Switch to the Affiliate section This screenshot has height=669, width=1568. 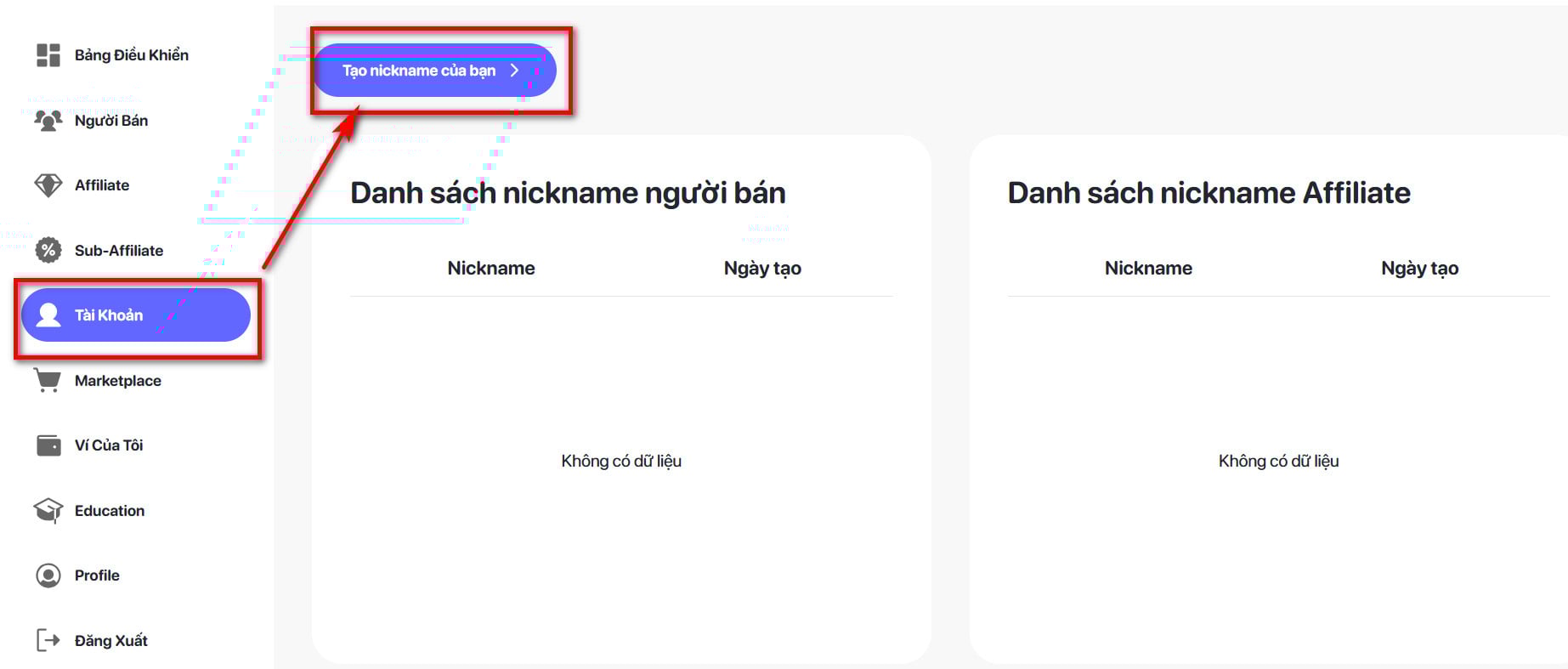102,184
